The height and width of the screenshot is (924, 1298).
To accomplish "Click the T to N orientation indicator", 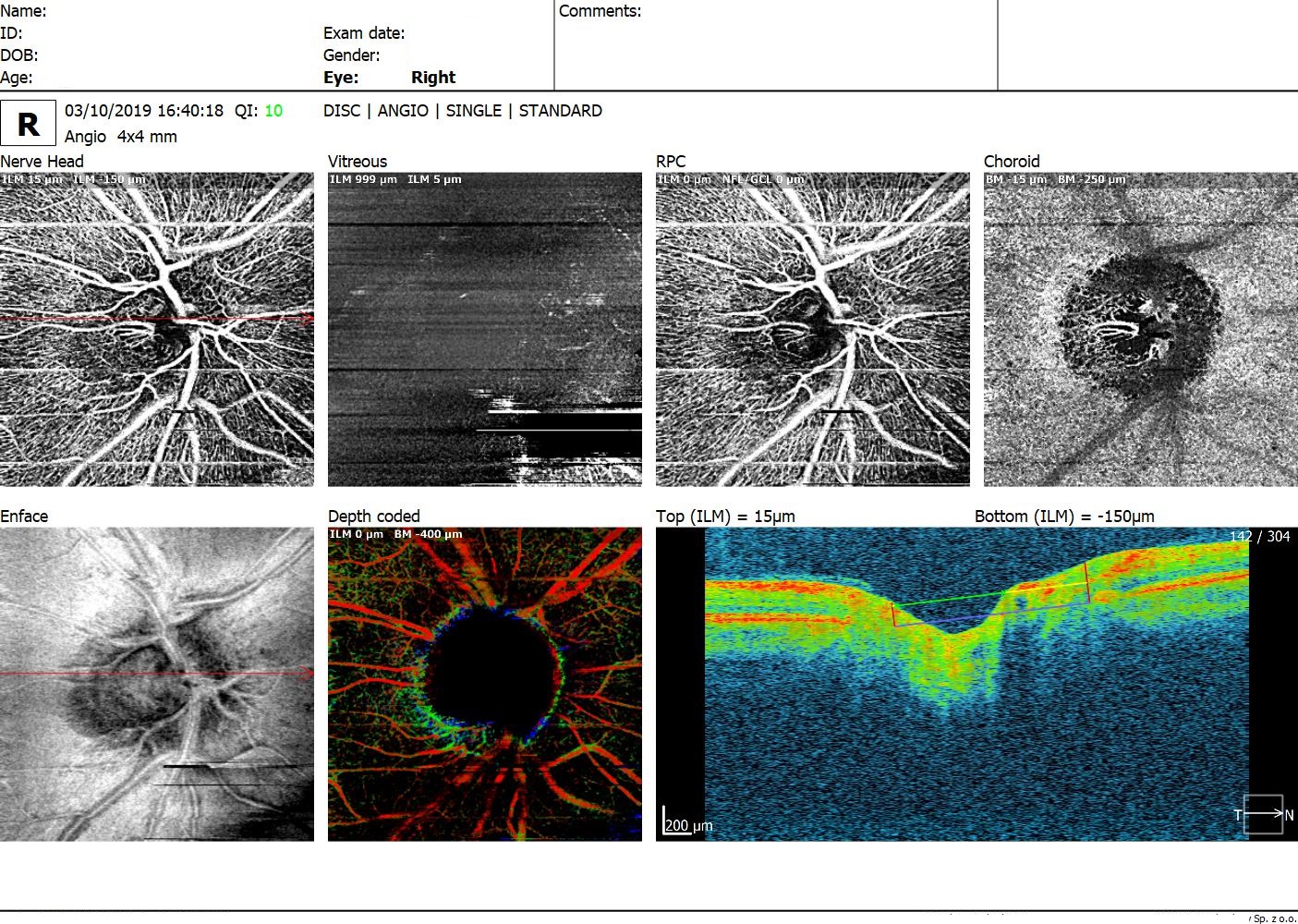I will (x=1263, y=814).
